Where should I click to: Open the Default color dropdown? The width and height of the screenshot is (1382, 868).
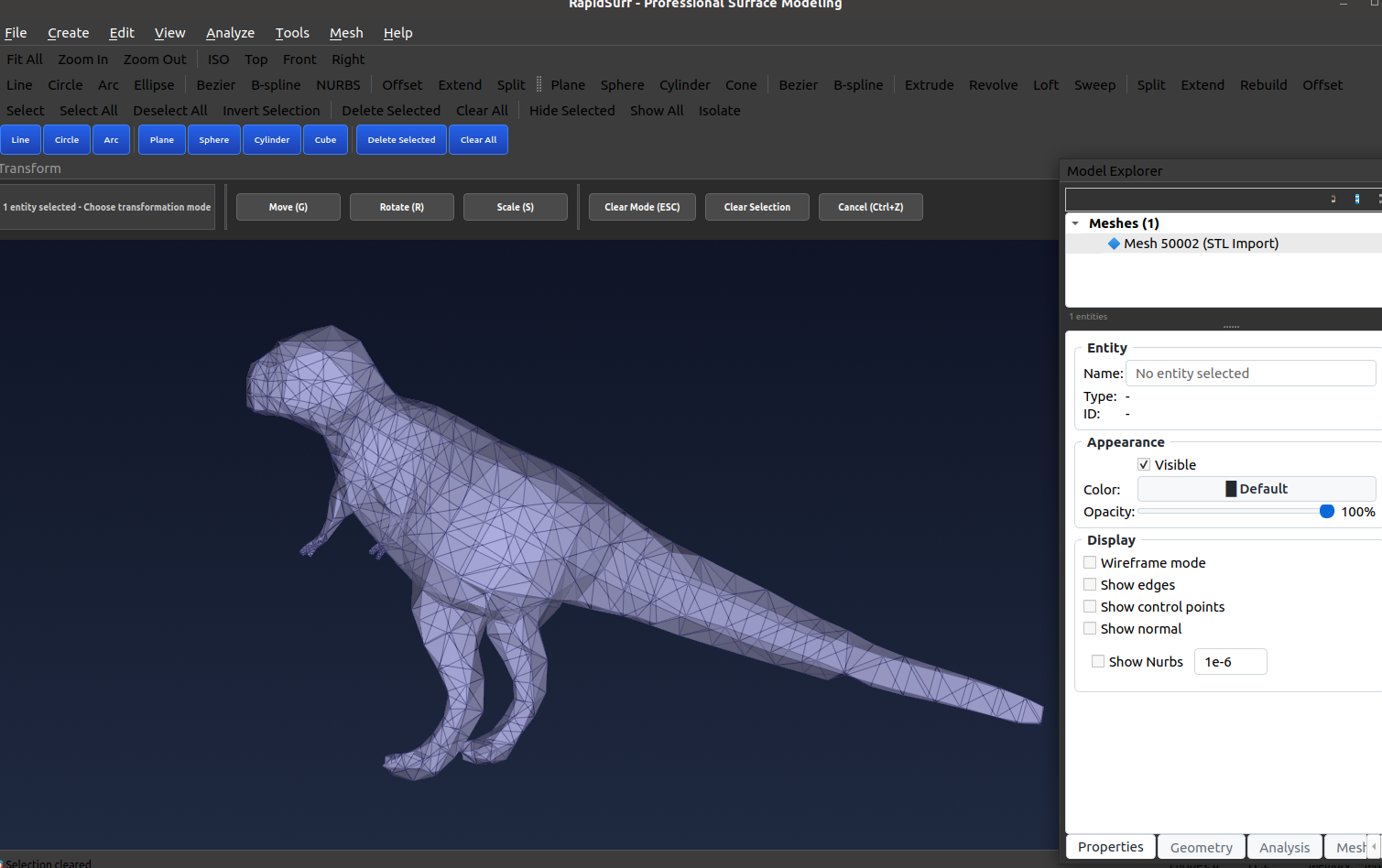pyautogui.click(x=1256, y=488)
